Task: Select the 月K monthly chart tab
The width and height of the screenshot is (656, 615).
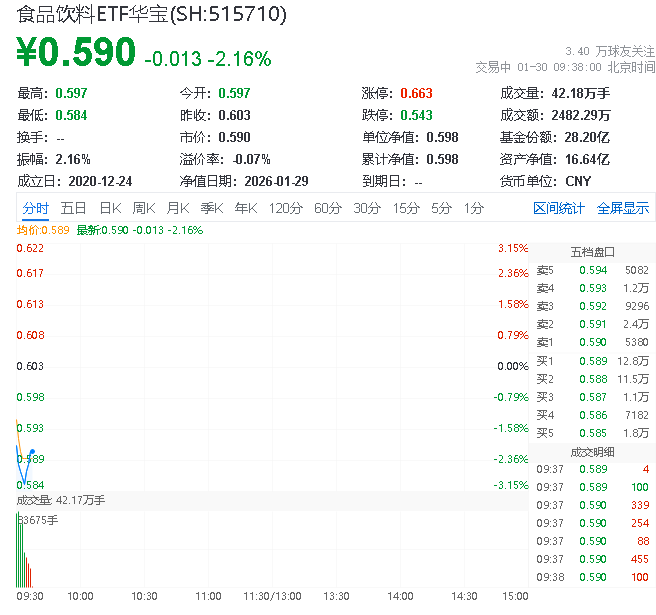Action: coord(178,208)
